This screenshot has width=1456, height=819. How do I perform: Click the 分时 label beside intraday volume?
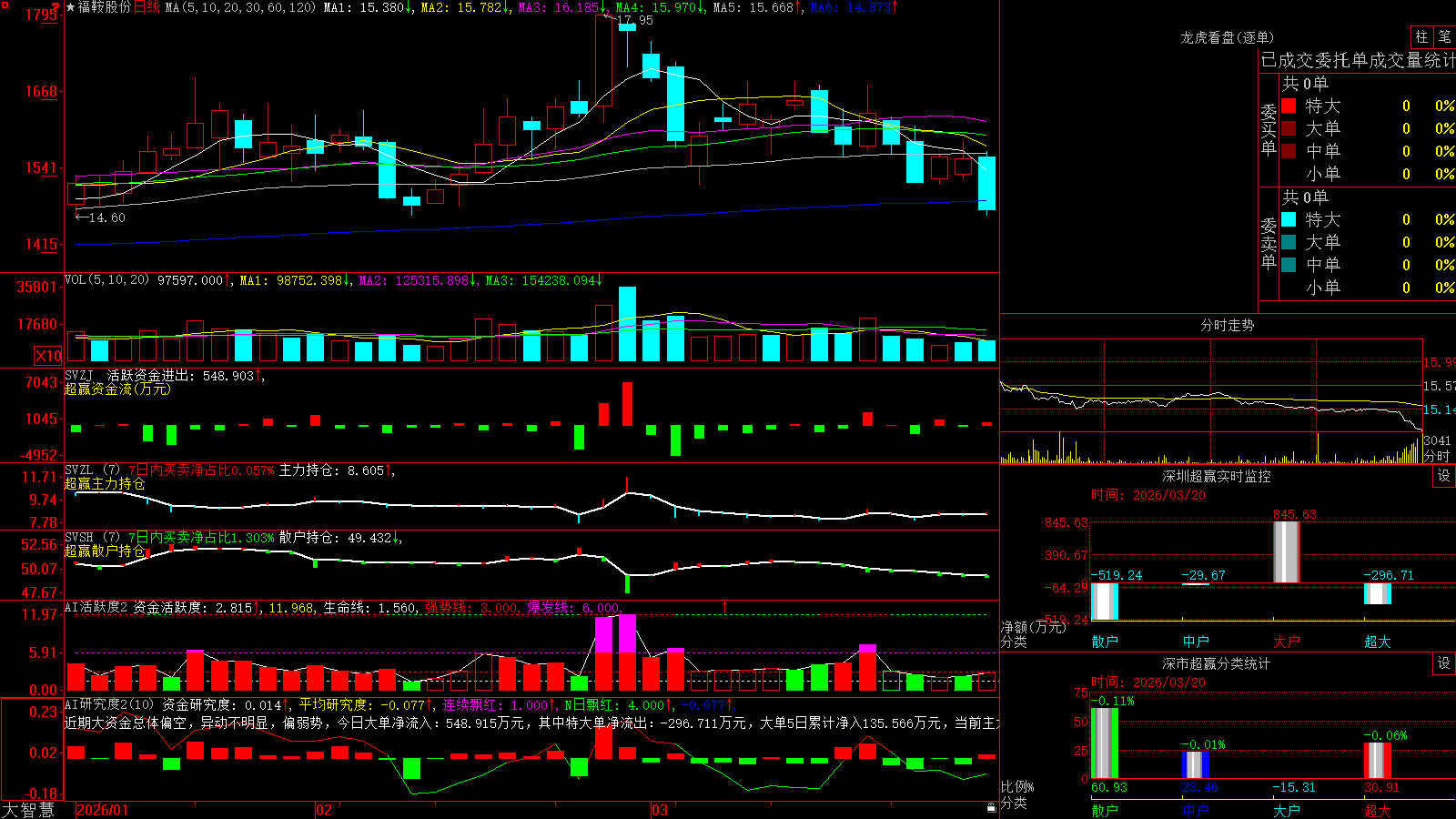tap(1437, 456)
